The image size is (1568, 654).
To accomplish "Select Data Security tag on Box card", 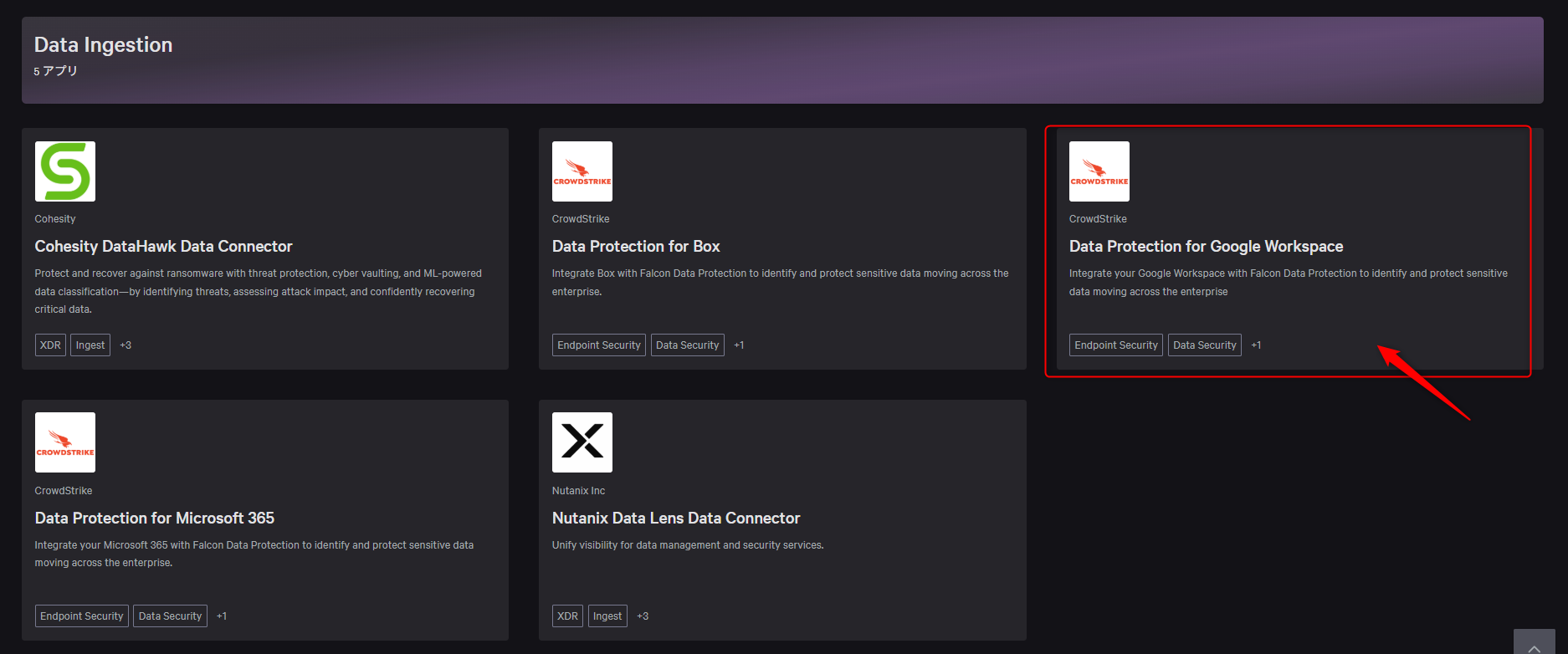I will click(688, 345).
